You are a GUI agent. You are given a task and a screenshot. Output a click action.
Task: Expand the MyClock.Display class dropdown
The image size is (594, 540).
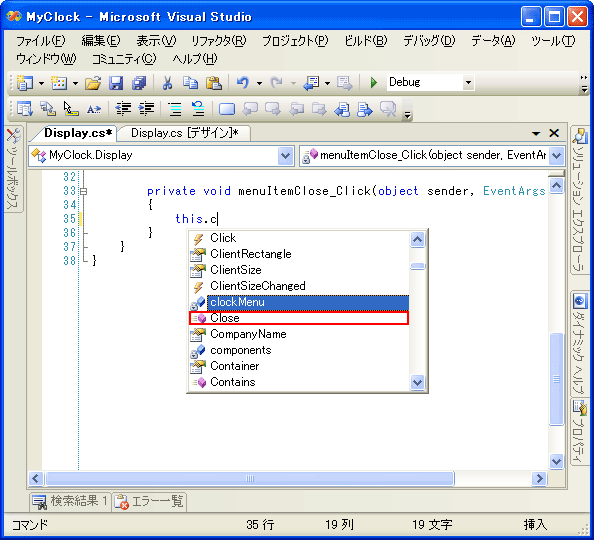click(285, 155)
